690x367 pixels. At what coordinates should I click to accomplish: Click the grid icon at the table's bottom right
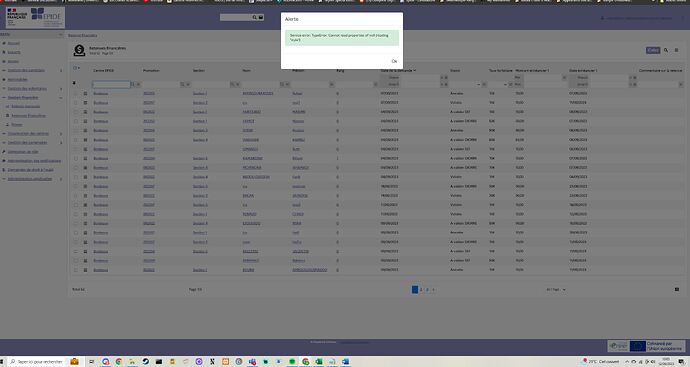pyautogui.click(x=677, y=290)
